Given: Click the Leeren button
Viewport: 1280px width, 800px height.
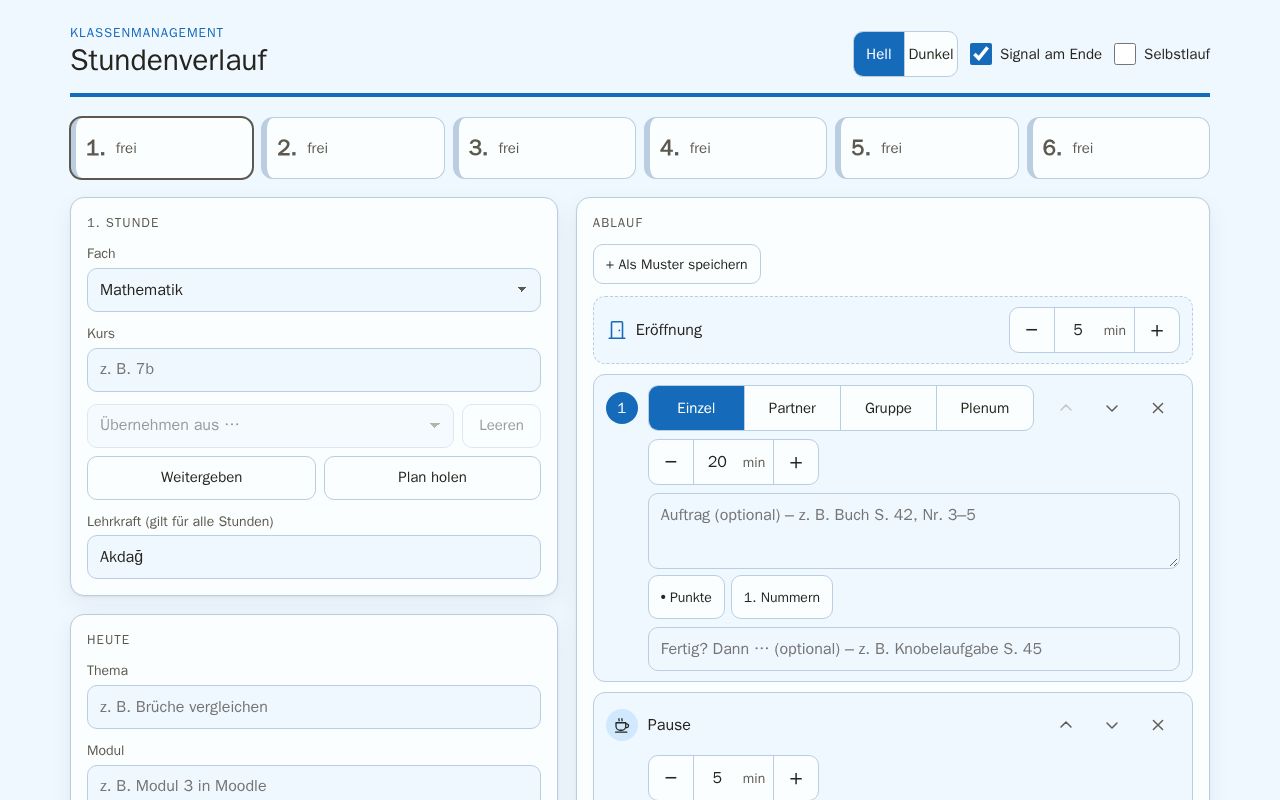Looking at the screenshot, I should [x=501, y=426].
